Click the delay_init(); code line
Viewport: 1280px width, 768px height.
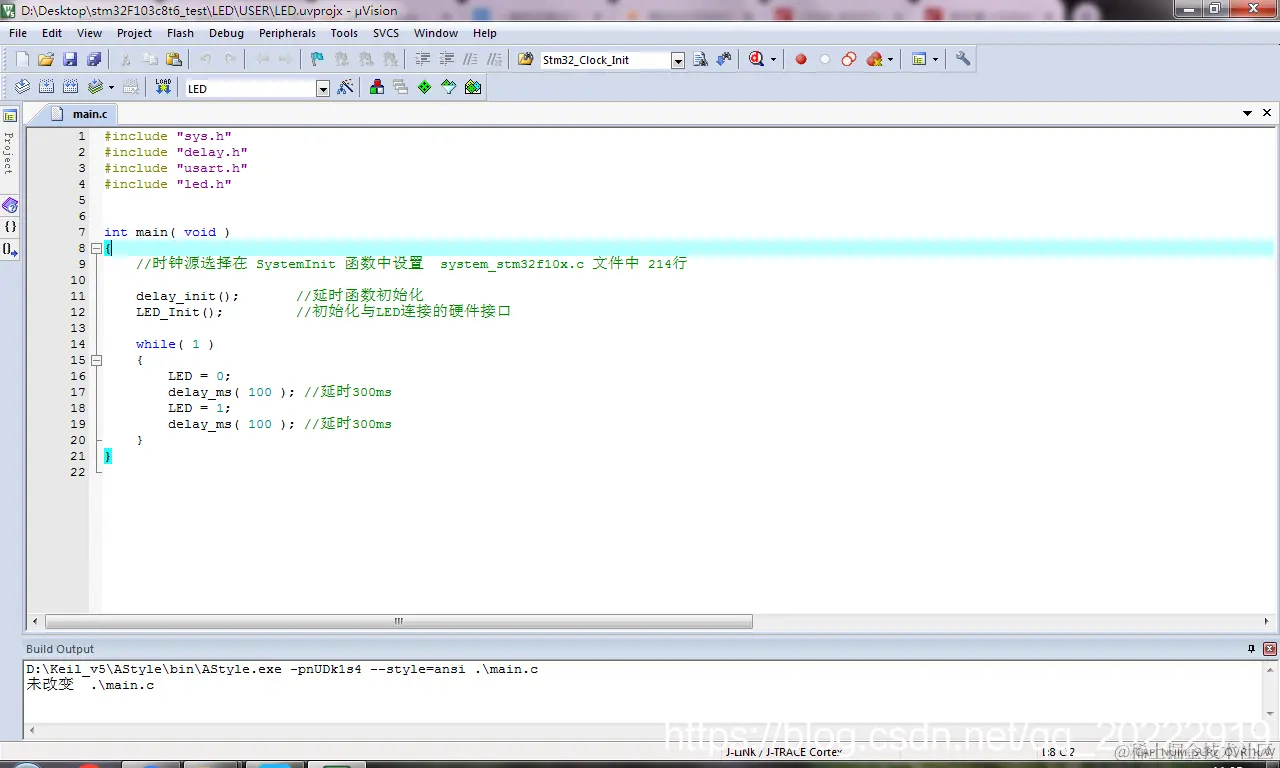tap(188, 296)
